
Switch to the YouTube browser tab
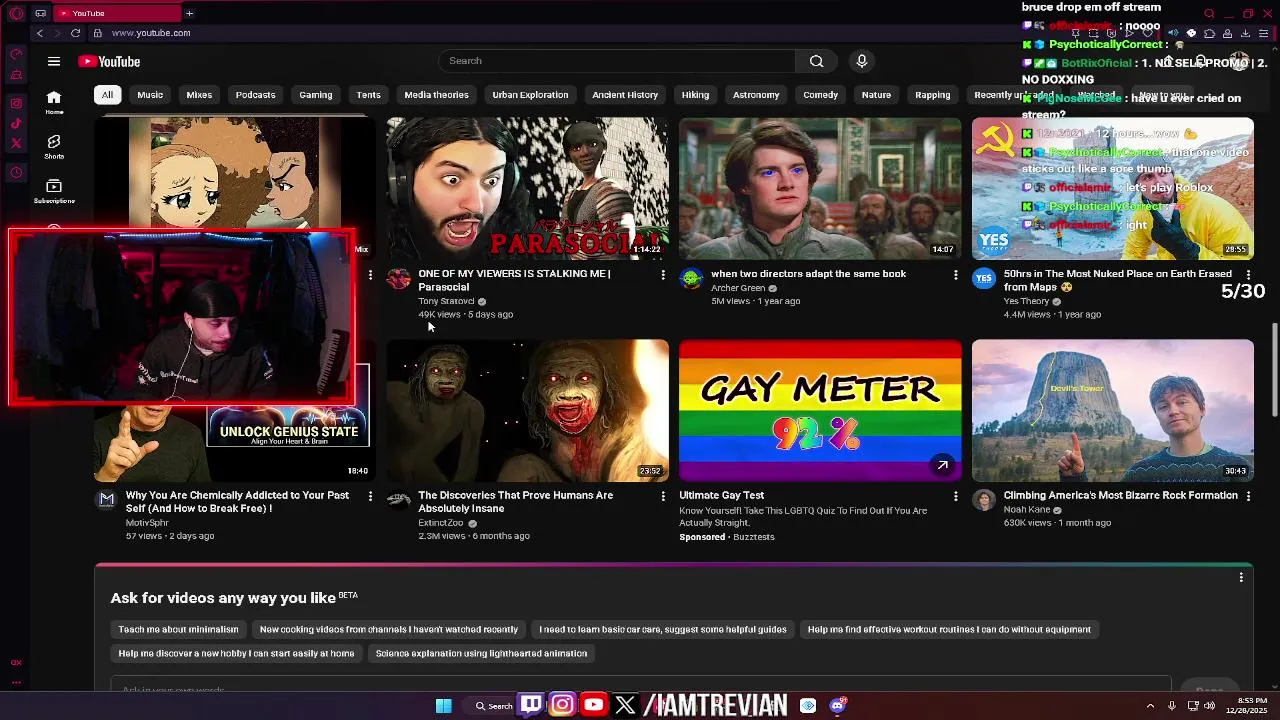(115, 13)
